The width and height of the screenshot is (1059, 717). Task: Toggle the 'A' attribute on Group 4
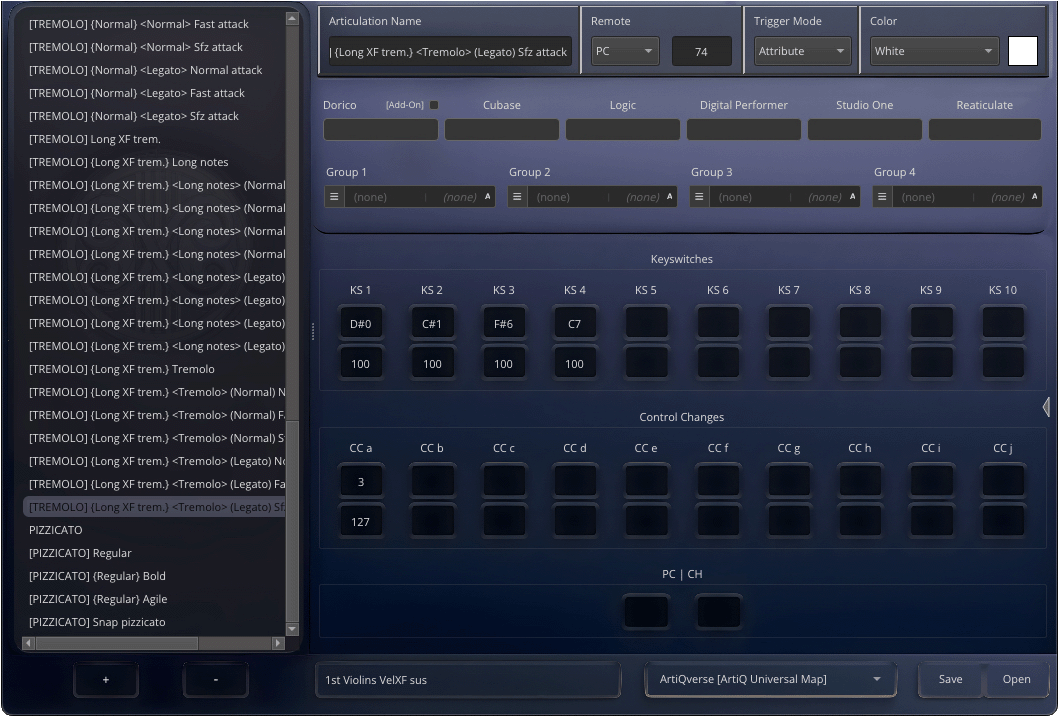pyautogui.click(x=1036, y=196)
